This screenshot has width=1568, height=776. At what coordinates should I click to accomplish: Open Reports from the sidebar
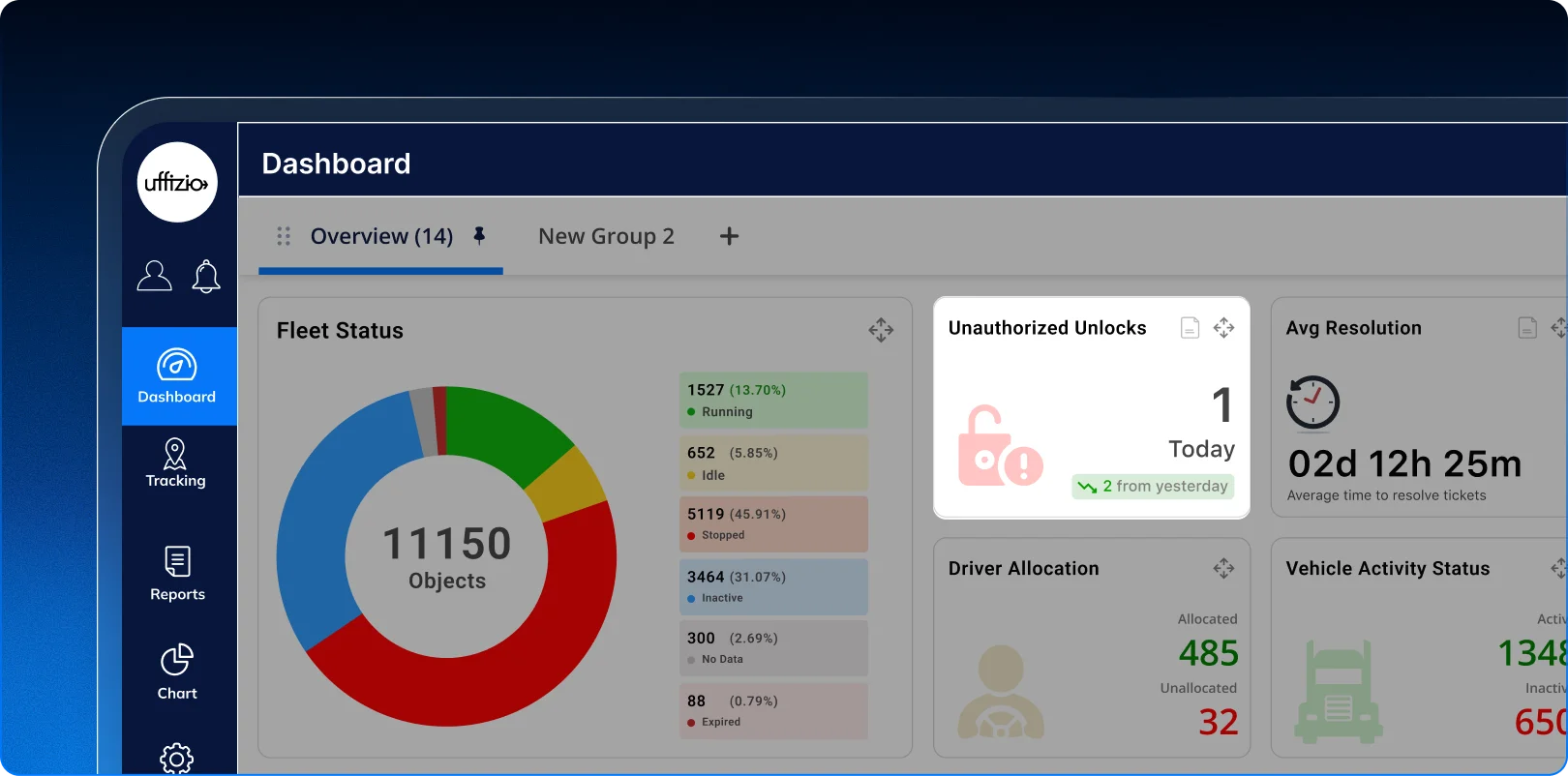(x=177, y=574)
